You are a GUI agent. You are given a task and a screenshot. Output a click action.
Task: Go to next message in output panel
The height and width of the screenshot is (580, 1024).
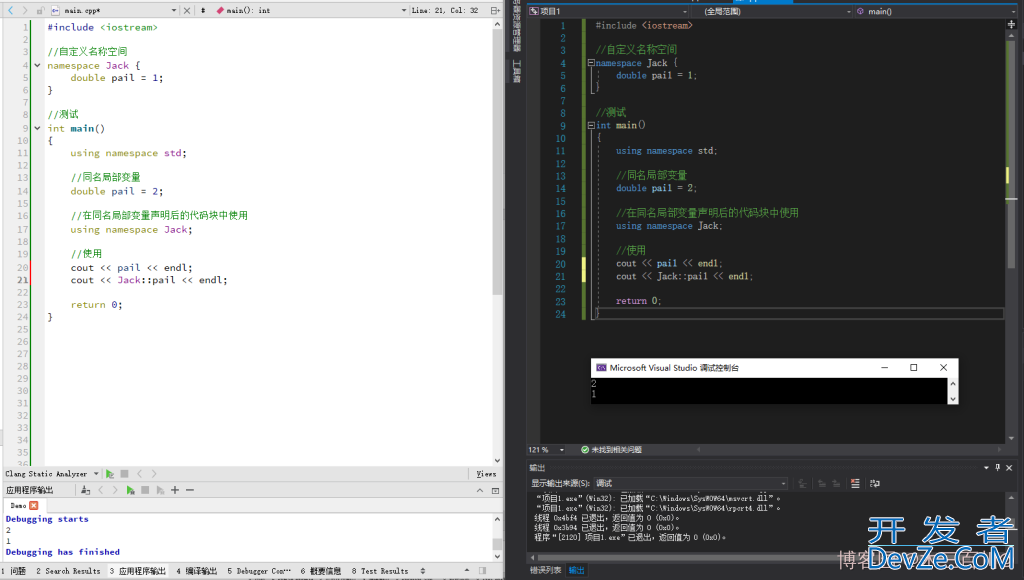click(836, 483)
